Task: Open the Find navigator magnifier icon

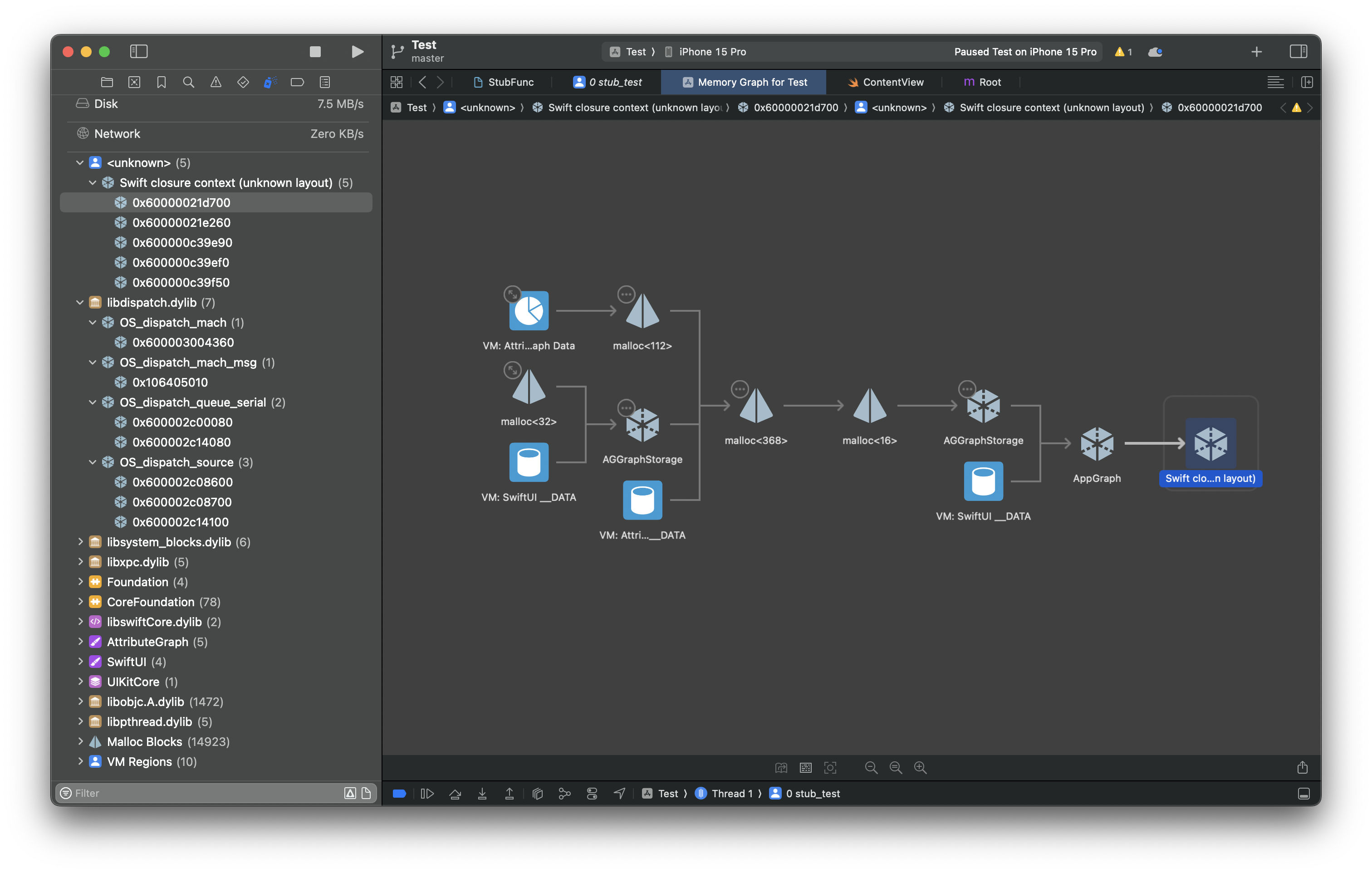Action: click(189, 82)
